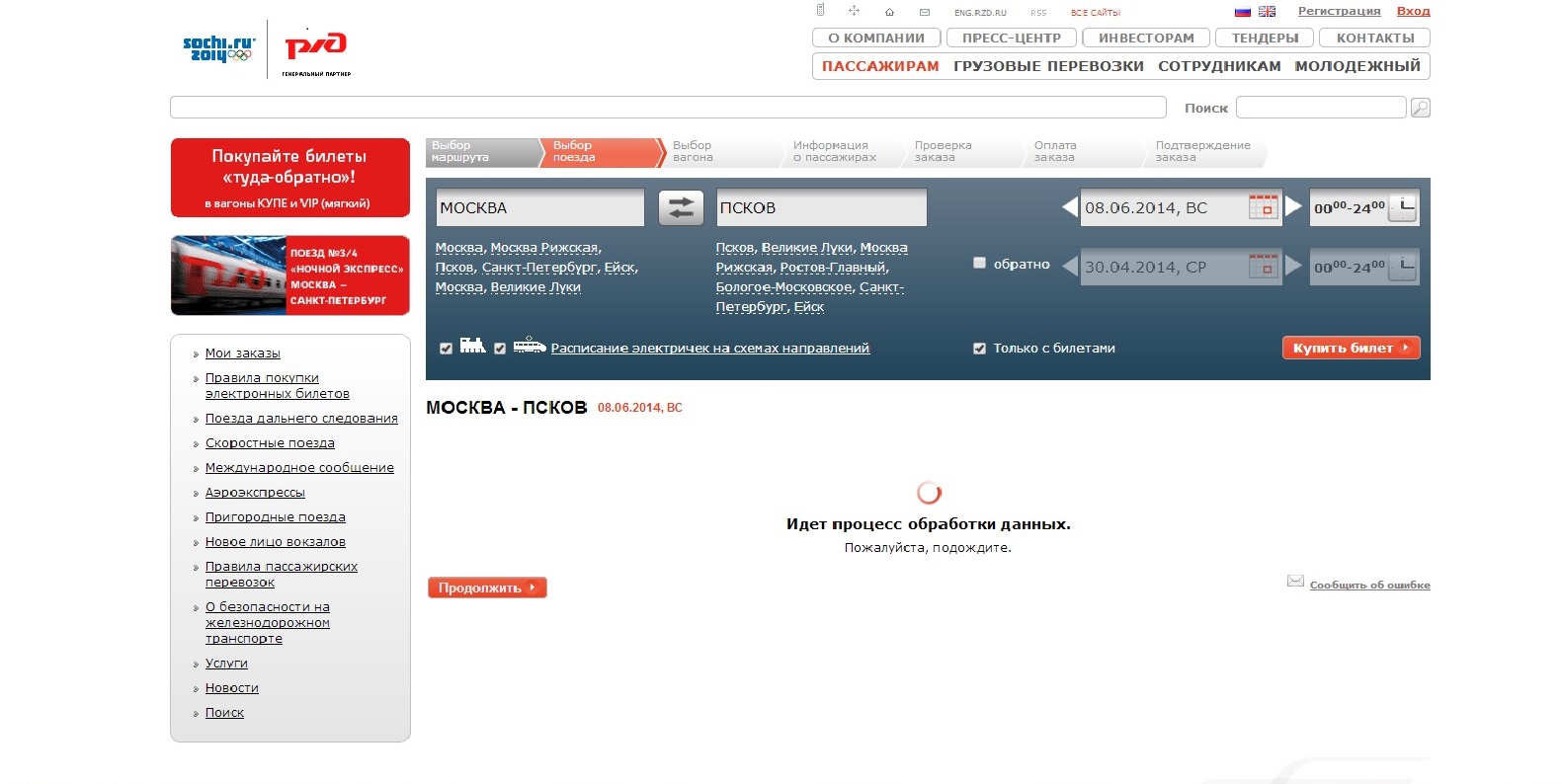
Task: Go to next departure date arrow
Action: click(1293, 207)
